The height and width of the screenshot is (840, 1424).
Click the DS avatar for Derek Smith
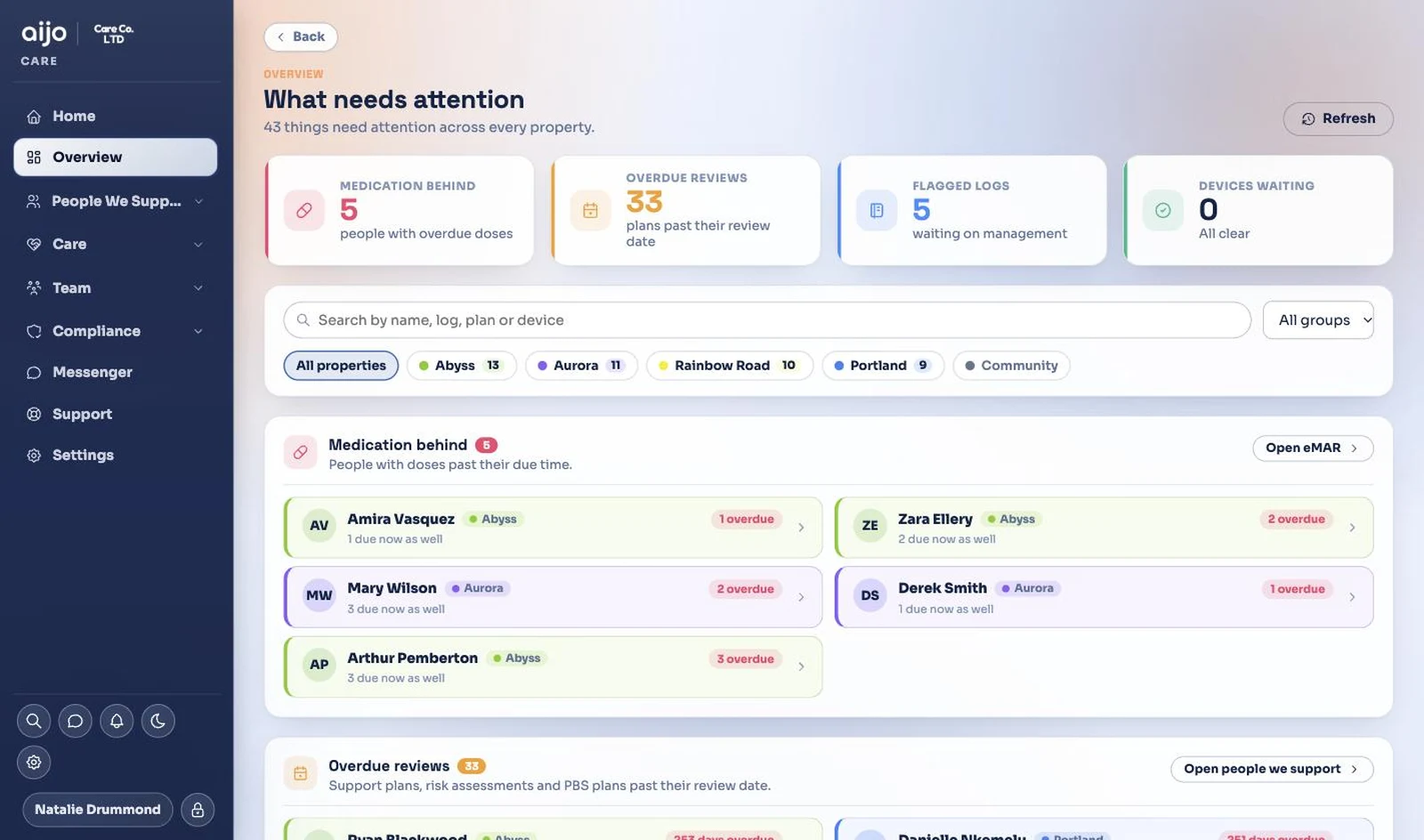click(x=870, y=595)
